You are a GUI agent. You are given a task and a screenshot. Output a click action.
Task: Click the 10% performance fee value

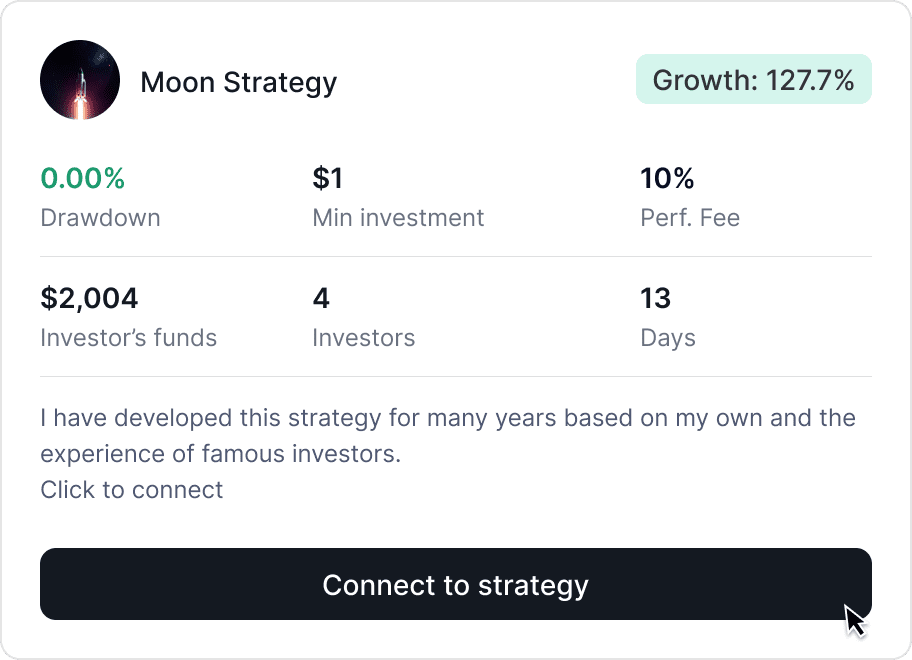point(667,179)
